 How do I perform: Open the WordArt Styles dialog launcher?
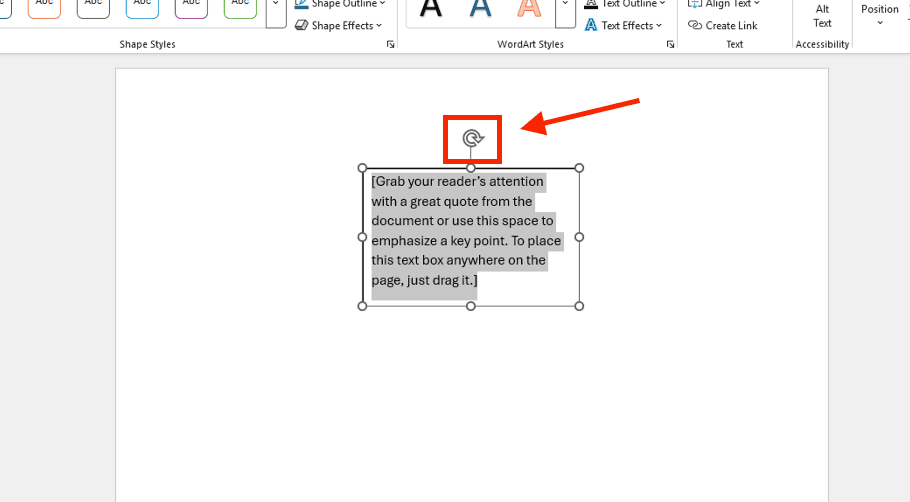(670, 44)
